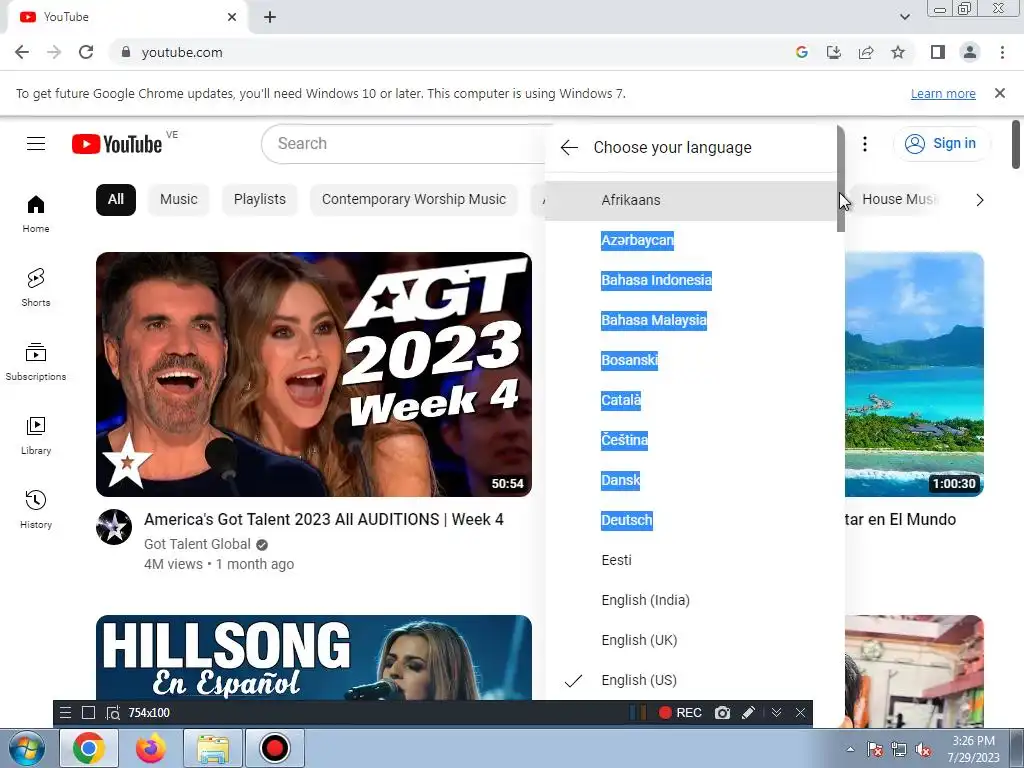Screen dimensions: 1024x768
Task: Click browser Back arrow
Action: tap(22, 52)
